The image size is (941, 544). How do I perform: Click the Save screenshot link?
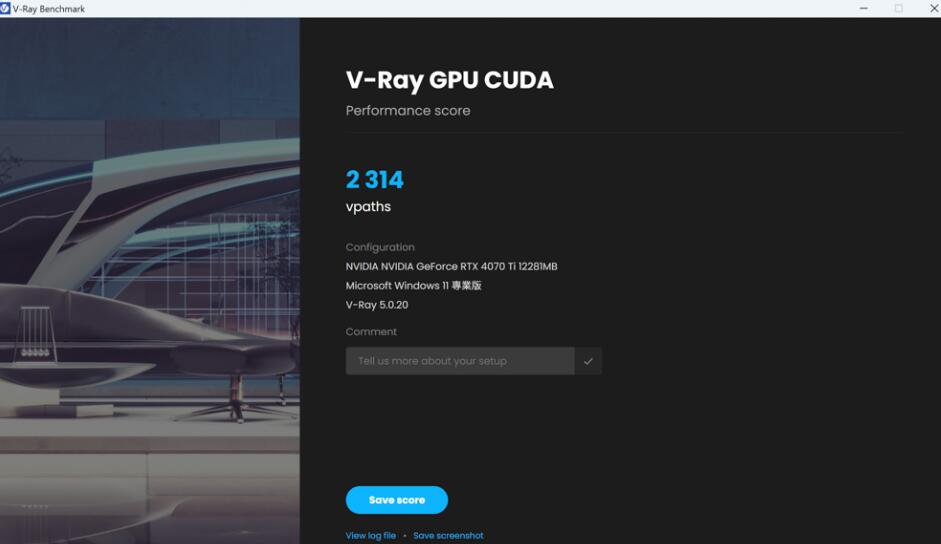point(448,536)
